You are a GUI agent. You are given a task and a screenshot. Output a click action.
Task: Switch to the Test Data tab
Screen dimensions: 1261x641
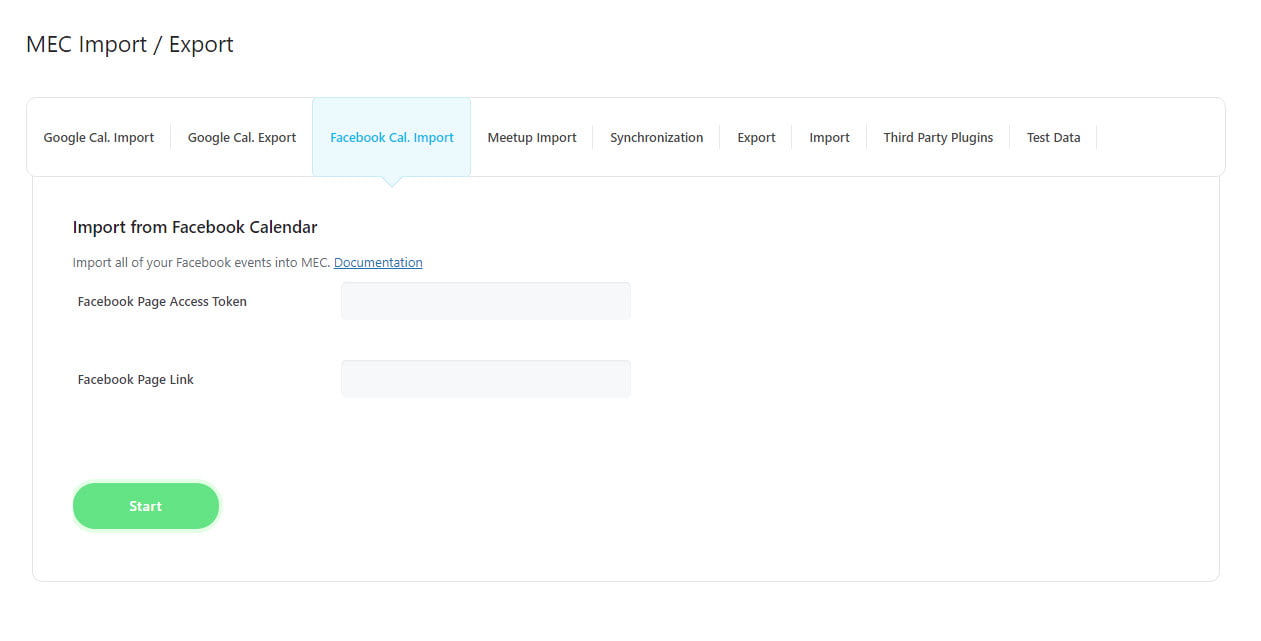[x=1053, y=137]
